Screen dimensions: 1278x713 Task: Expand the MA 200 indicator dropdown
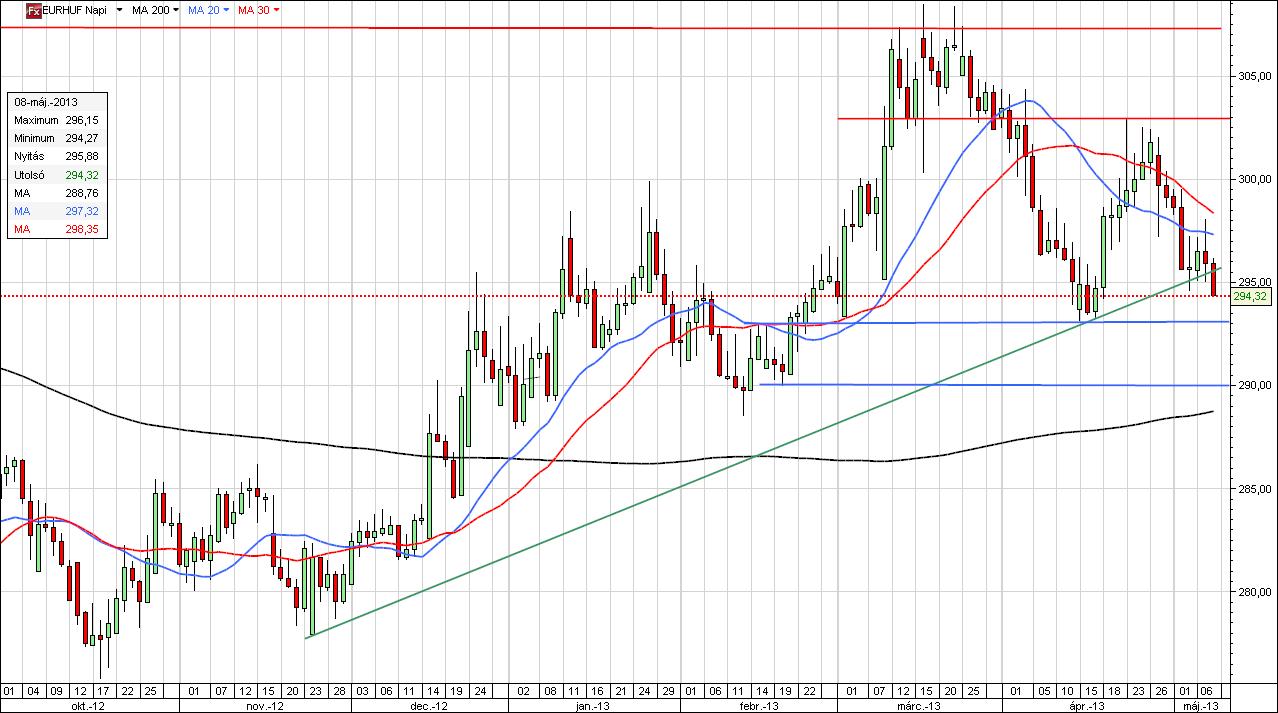pos(177,10)
